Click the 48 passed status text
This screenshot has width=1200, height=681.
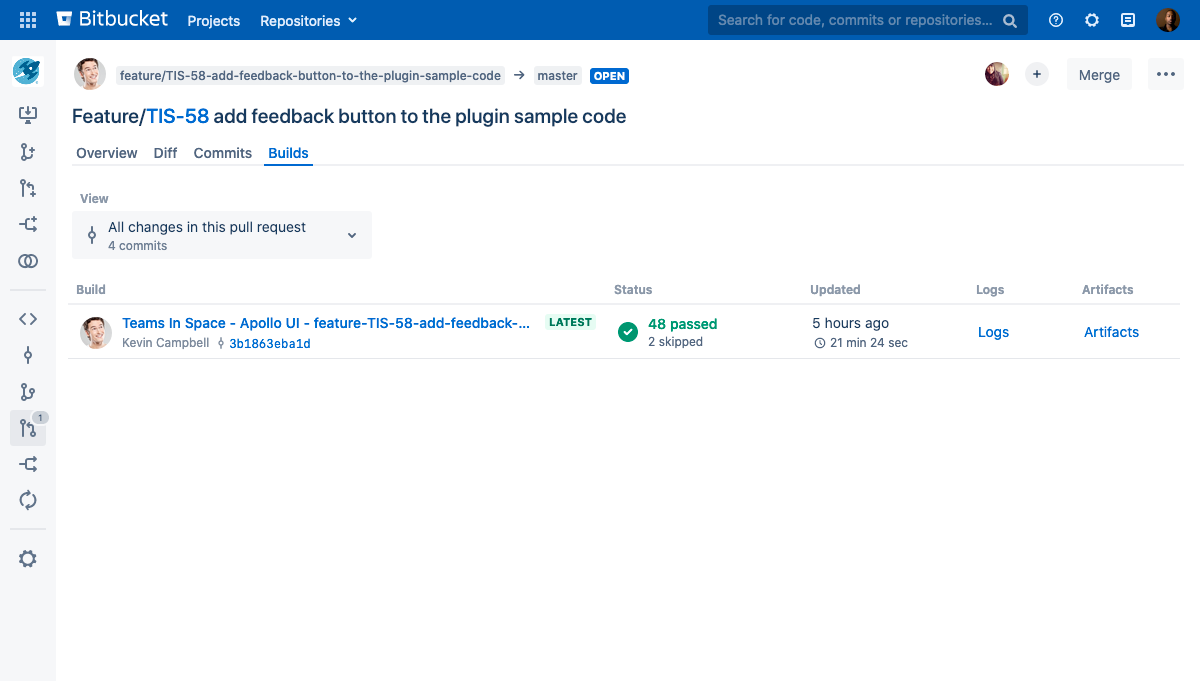[x=683, y=324]
